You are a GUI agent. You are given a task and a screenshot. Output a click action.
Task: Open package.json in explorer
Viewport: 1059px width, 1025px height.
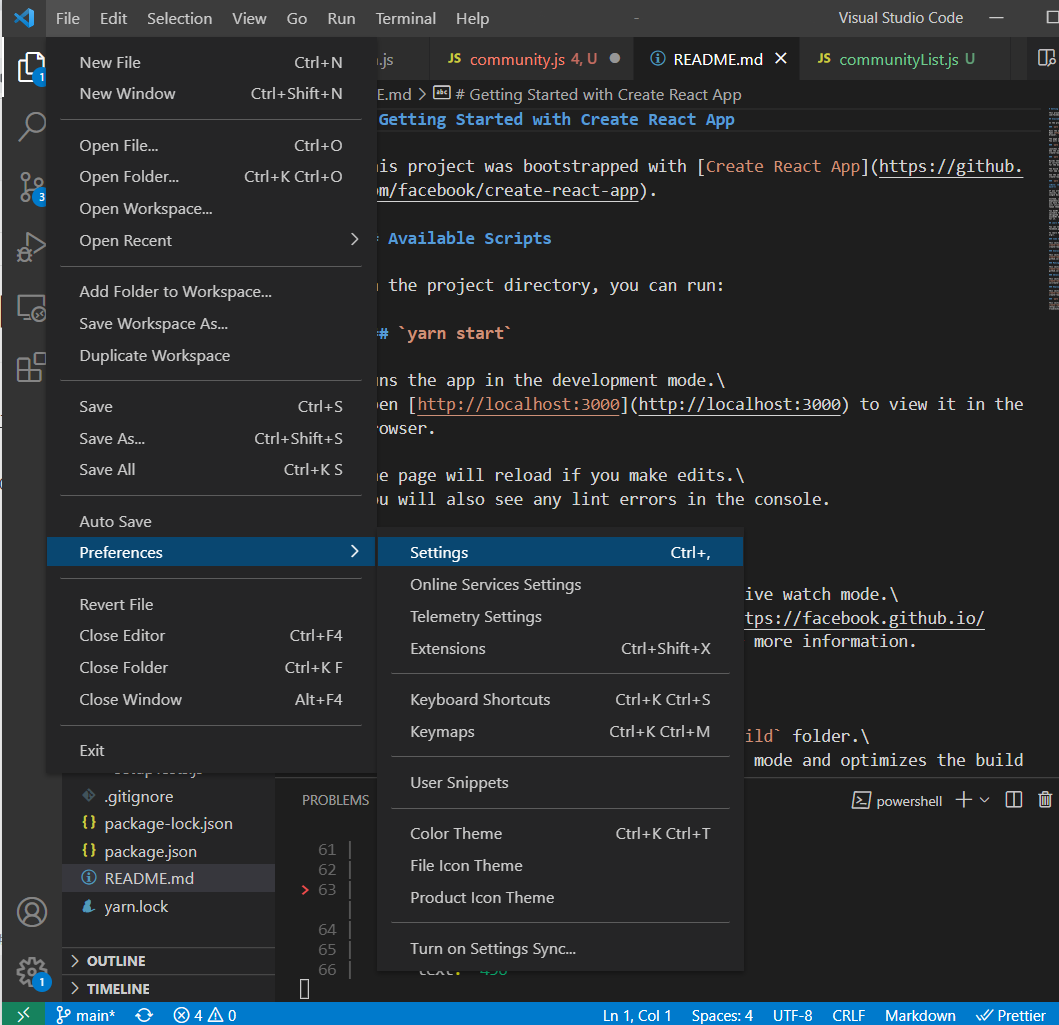point(169,851)
